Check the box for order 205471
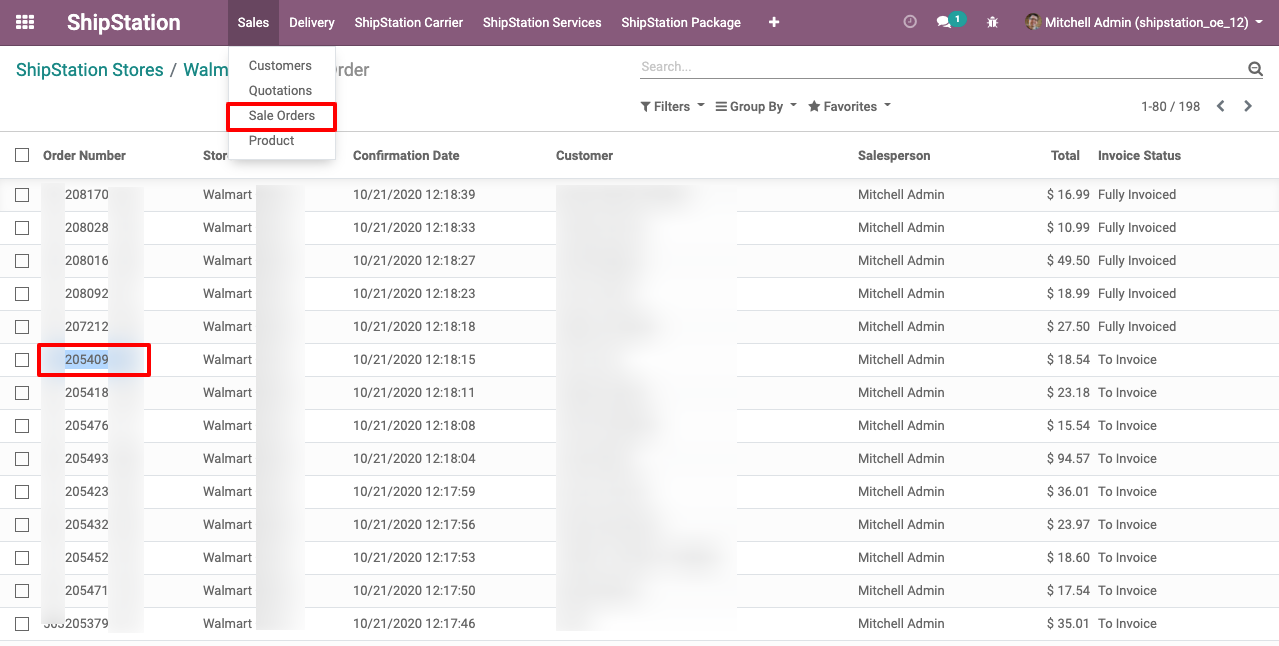1279x646 pixels. 22,590
